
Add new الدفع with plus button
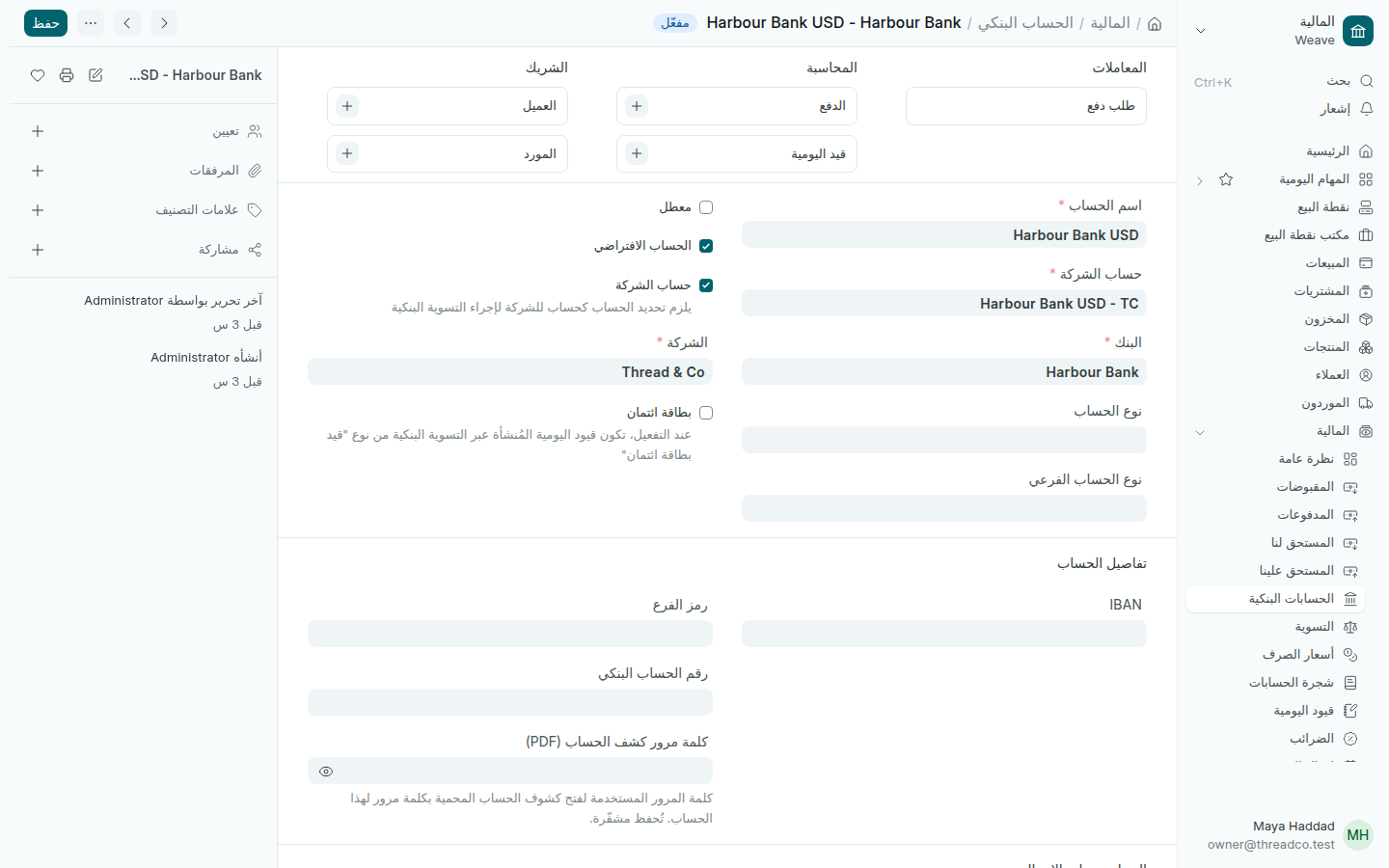(x=637, y=106)
